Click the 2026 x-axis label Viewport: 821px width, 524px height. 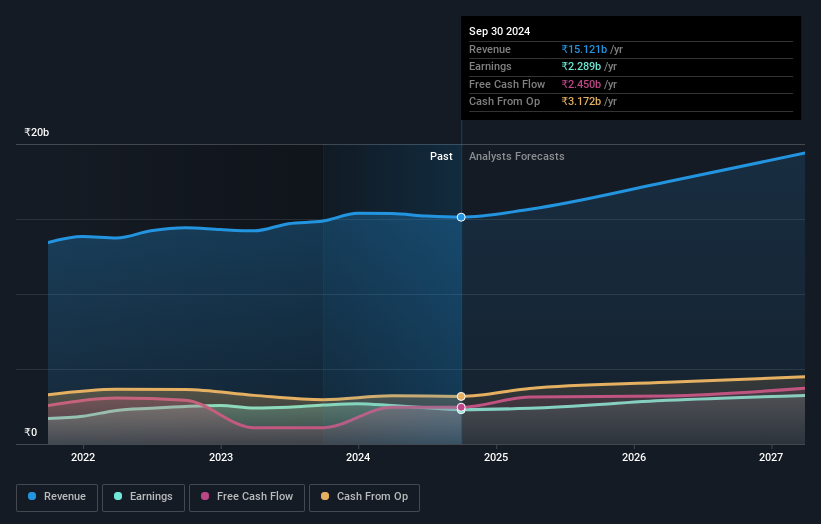coord(634,458)
